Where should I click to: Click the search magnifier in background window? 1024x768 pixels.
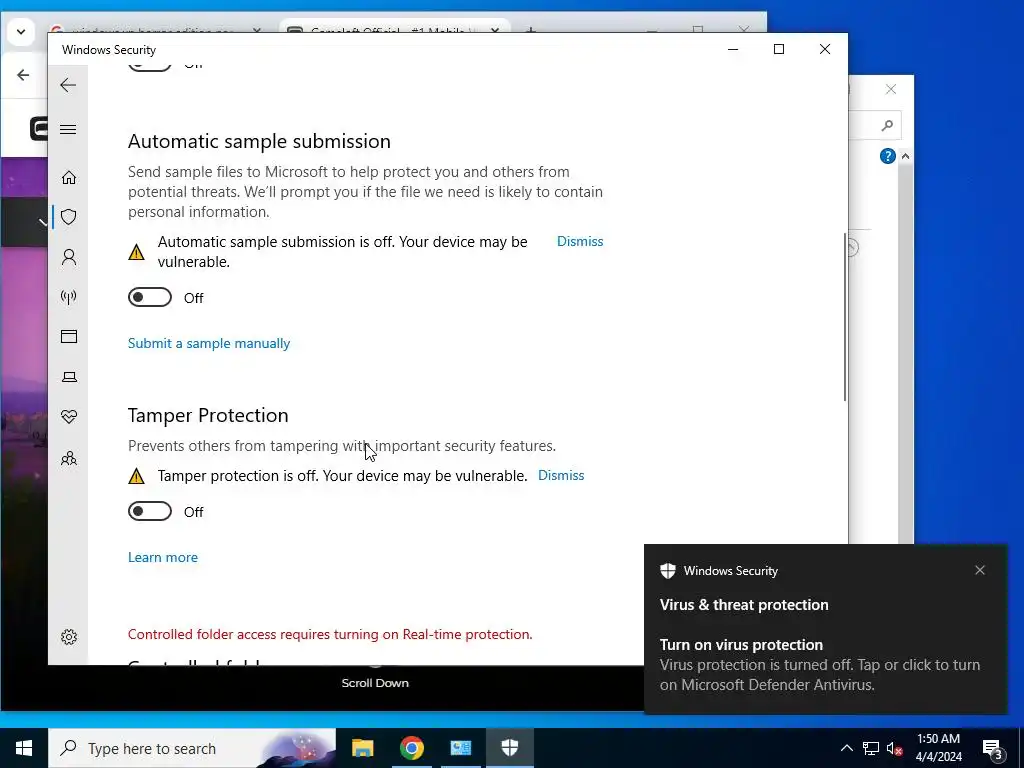[x=887, y=125]
